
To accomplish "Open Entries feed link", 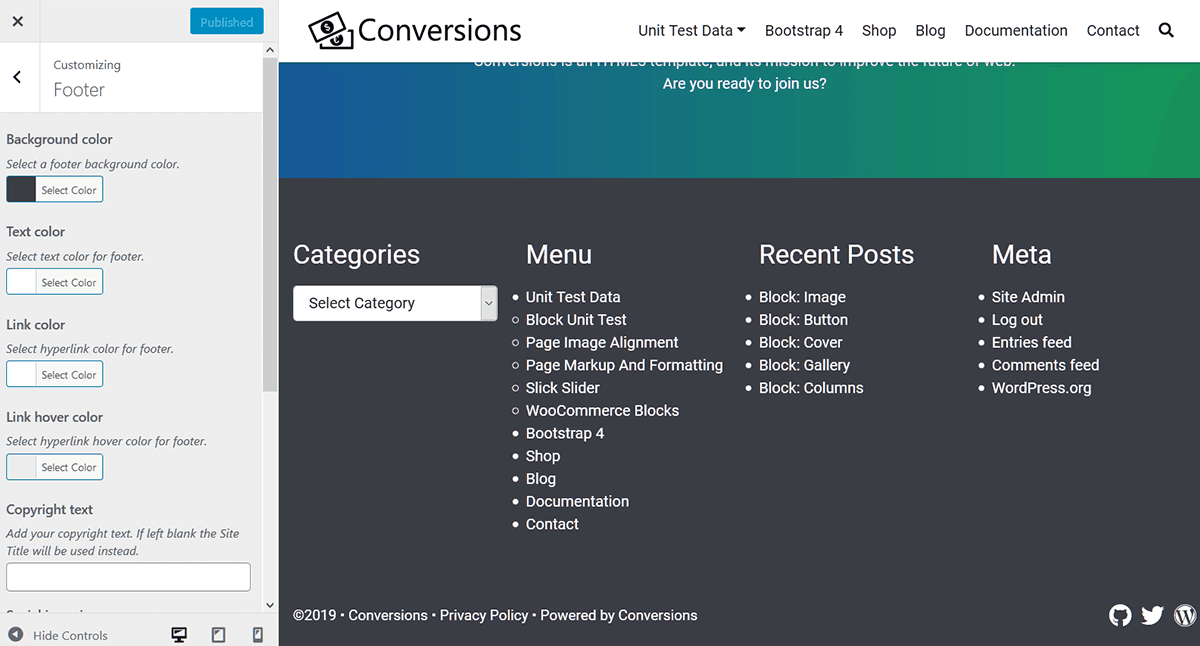I will pos(1031,342).
